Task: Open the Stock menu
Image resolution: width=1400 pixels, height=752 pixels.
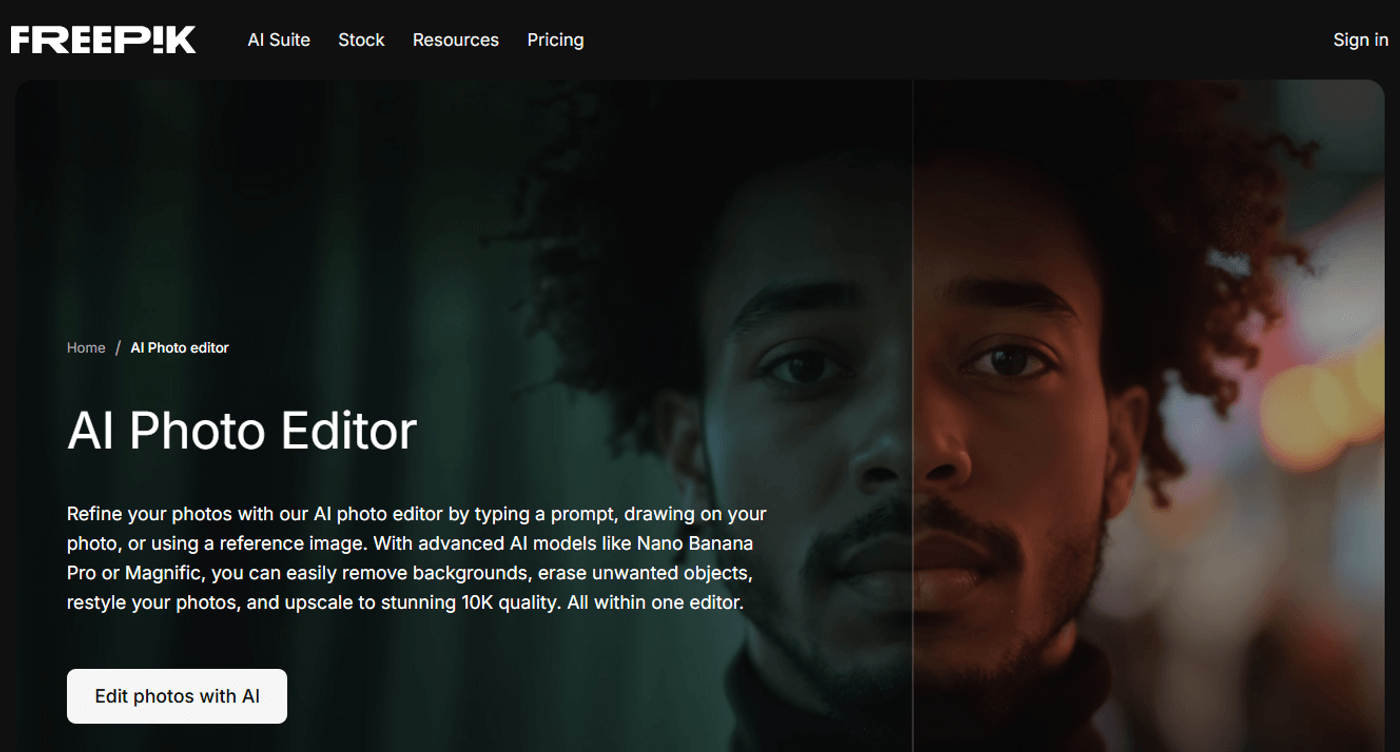Action: (x=361, y=40)
